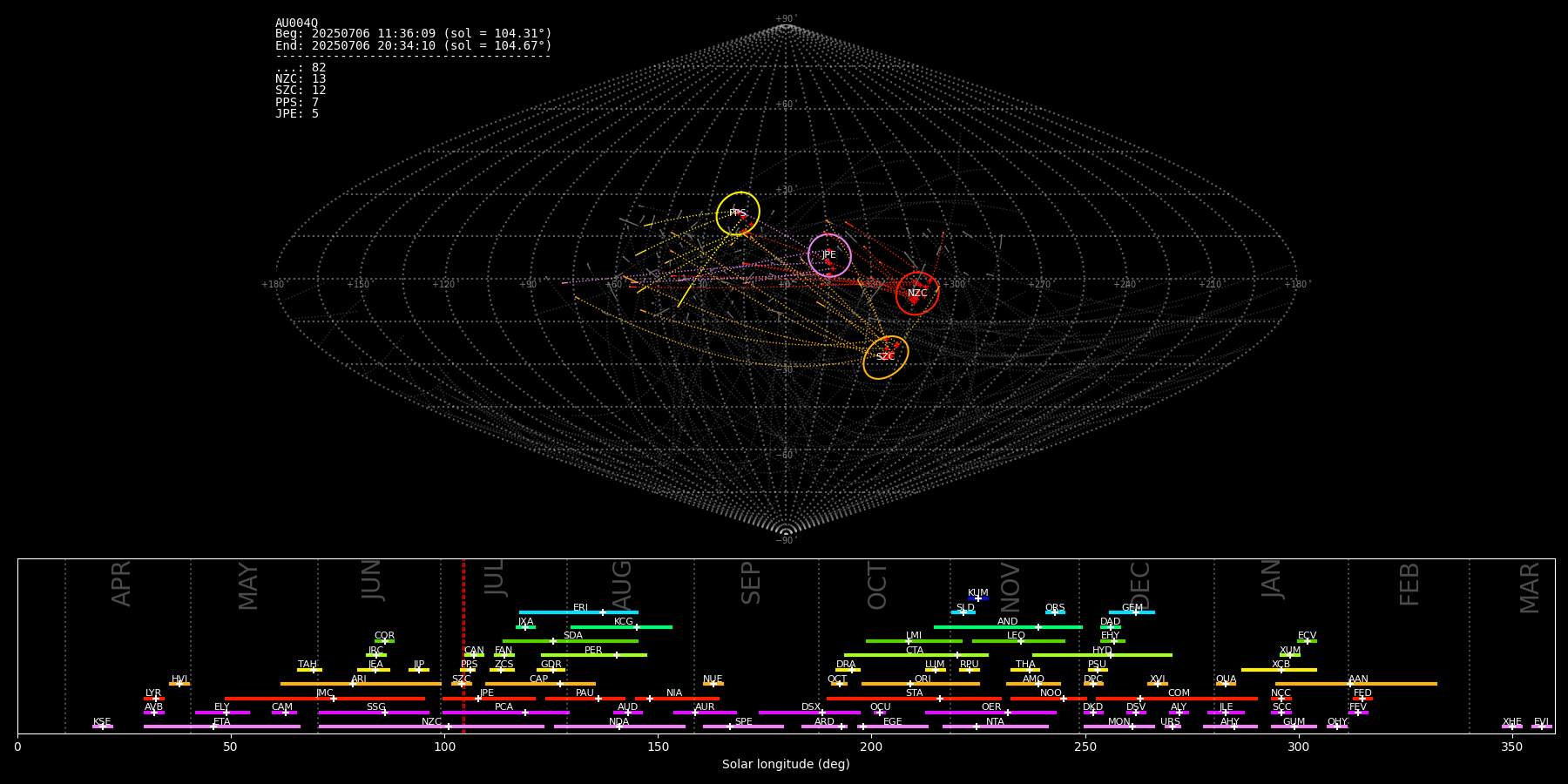Image resolution: width=1568 pixels, height=784 pixels.
Task: Click the −90° south pole label on sky map
Action: (786, 541)
